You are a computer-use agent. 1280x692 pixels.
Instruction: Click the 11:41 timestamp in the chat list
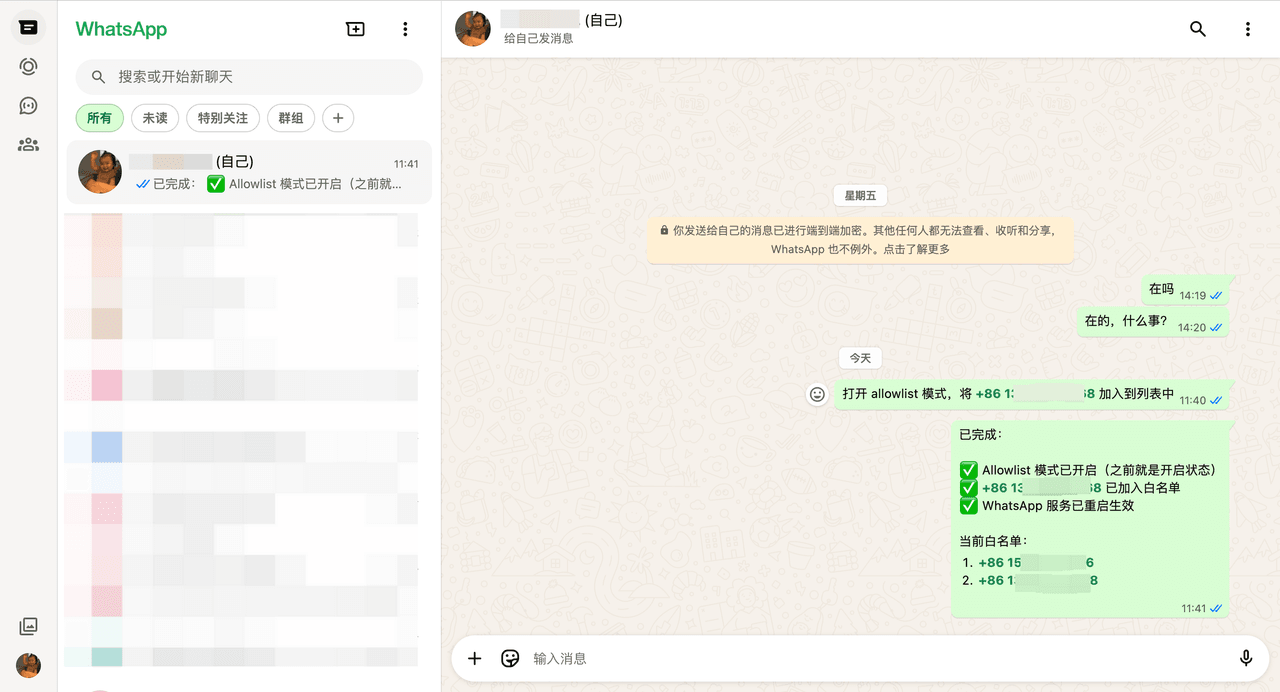pos(406,164)
